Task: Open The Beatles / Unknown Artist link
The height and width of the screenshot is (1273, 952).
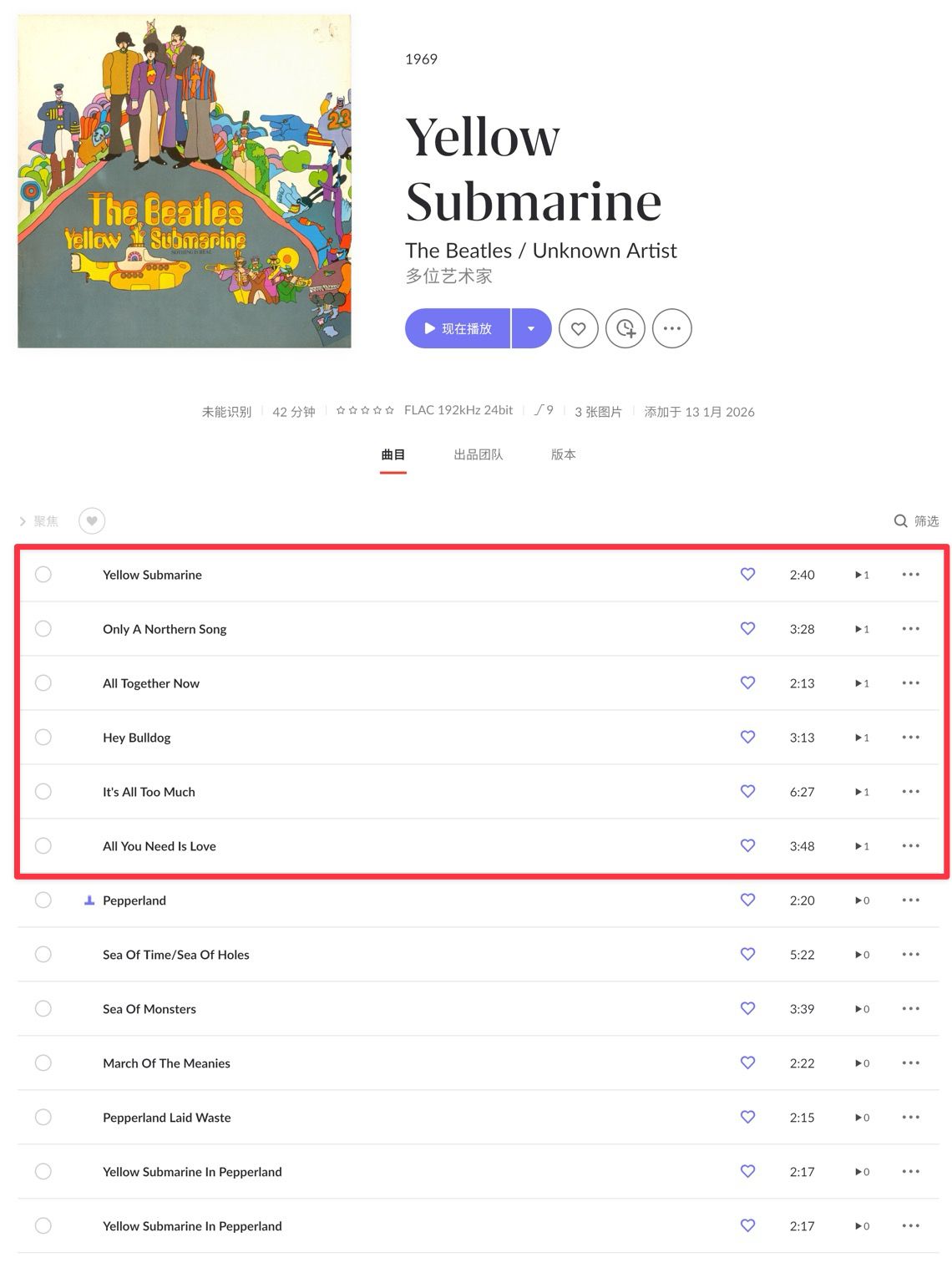Action: [540, 251]
